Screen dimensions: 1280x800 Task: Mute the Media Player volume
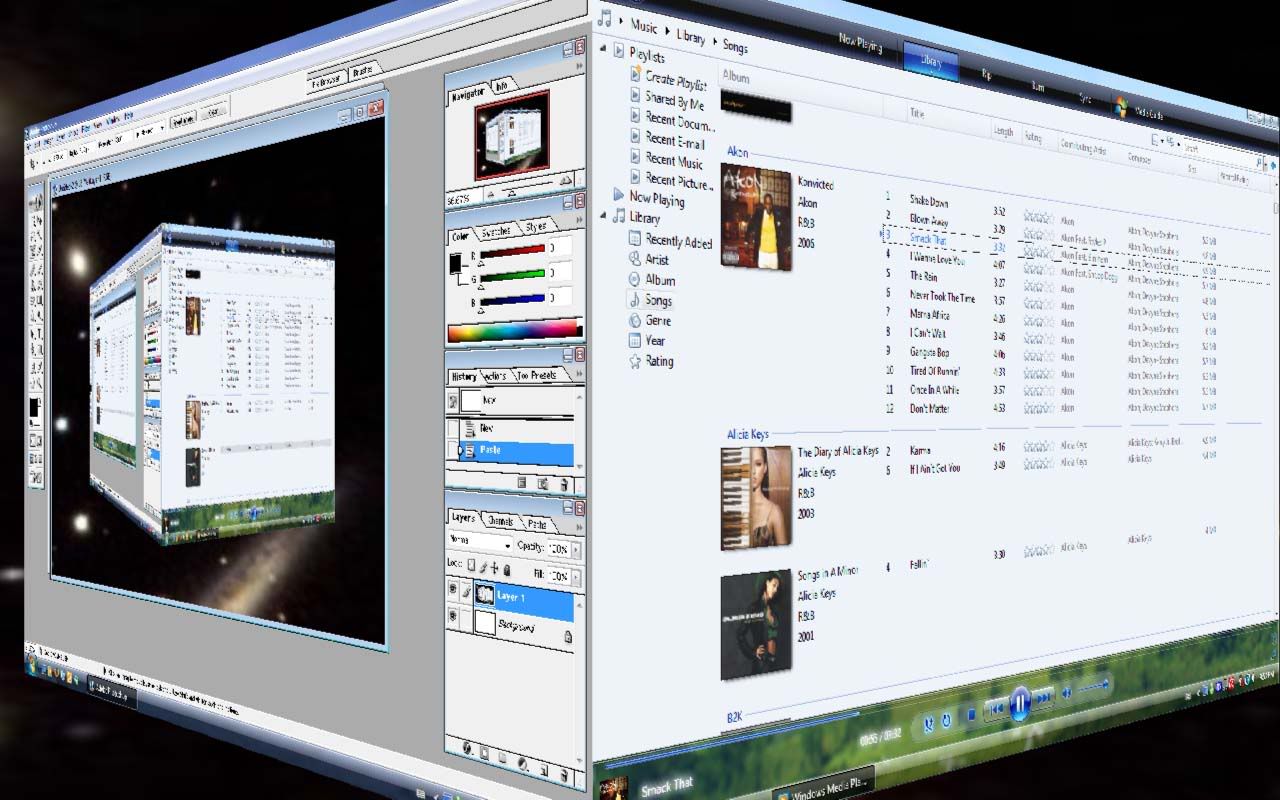tap(1067, 691)
